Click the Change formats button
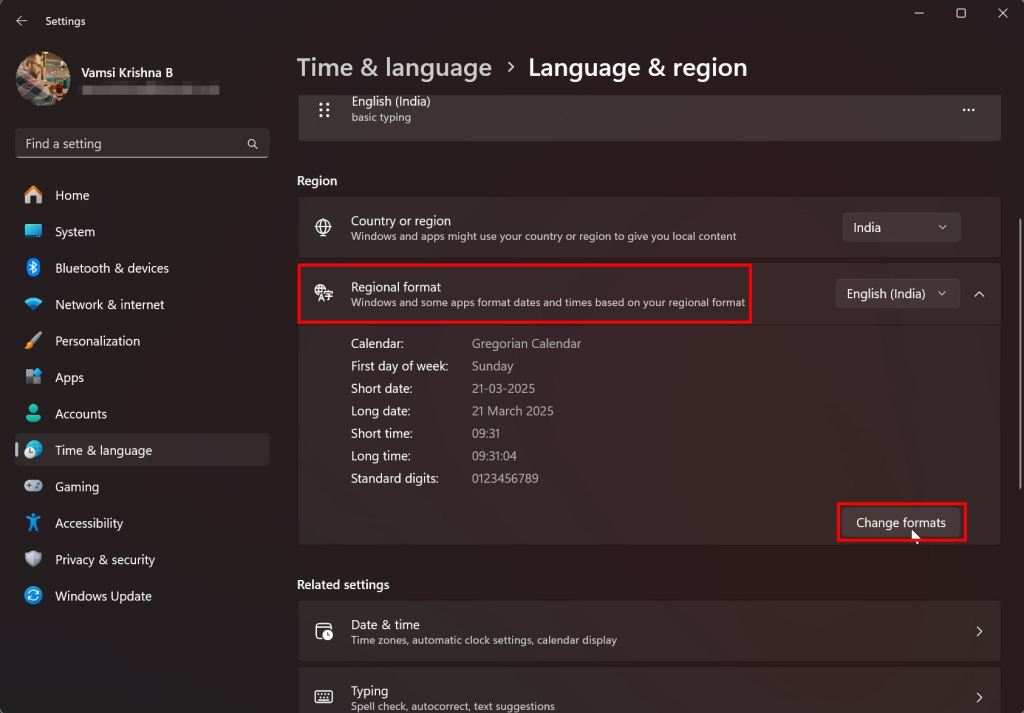Image resolution: width=1024 pixels, height=713 pixels. click(x=901, y=523)
